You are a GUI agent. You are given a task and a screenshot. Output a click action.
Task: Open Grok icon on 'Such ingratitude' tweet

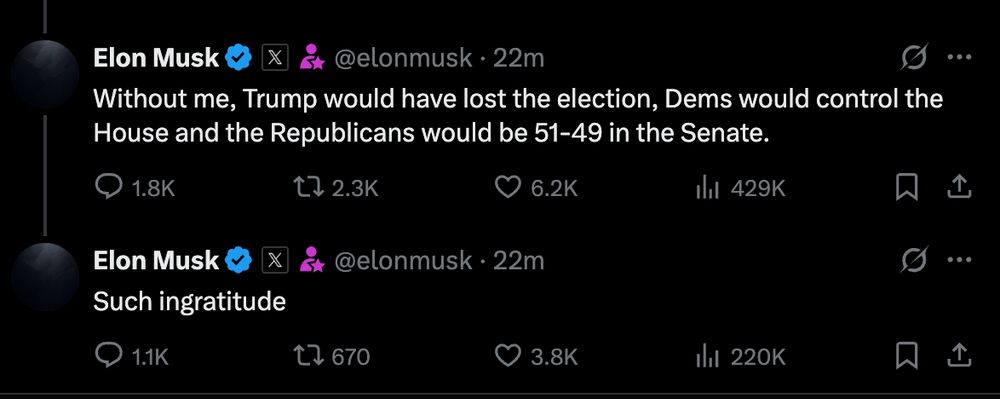(915, 260)
